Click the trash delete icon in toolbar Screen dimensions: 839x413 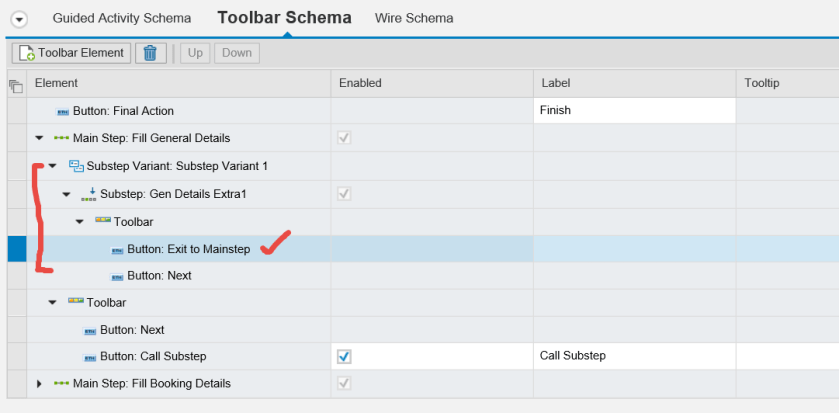tap(150, 53)
